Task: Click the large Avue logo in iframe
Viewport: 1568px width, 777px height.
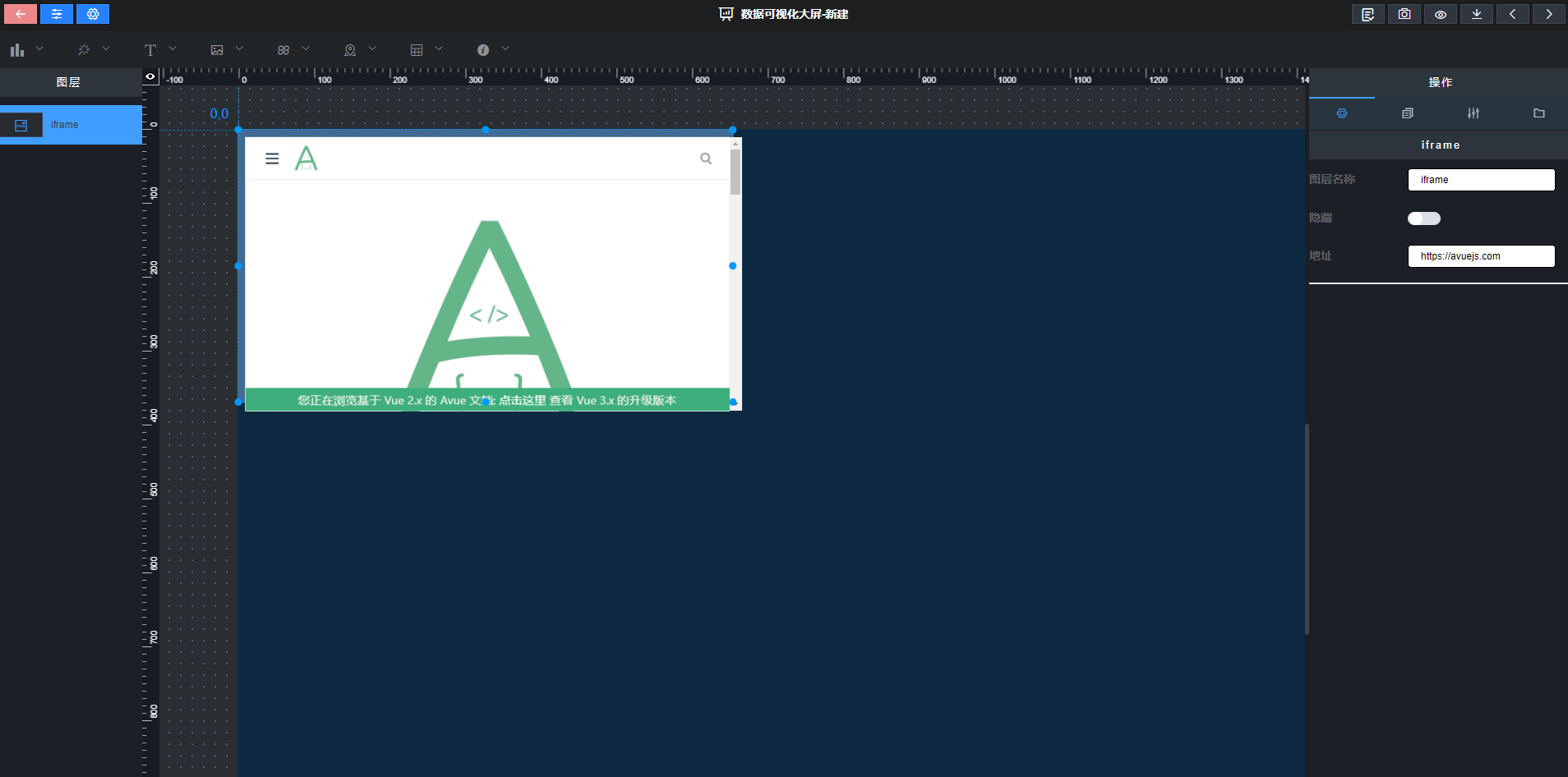Action: (489, 304)
